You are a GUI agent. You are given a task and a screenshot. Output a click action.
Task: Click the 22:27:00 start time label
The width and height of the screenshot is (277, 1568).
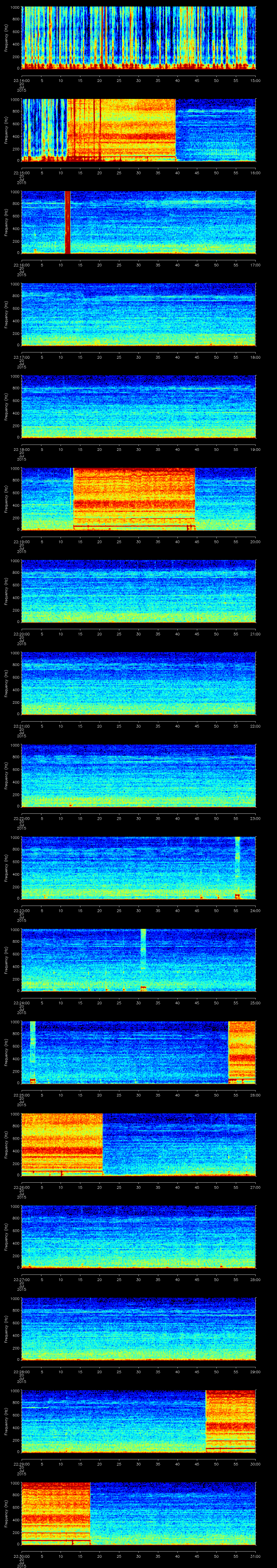21,1279
